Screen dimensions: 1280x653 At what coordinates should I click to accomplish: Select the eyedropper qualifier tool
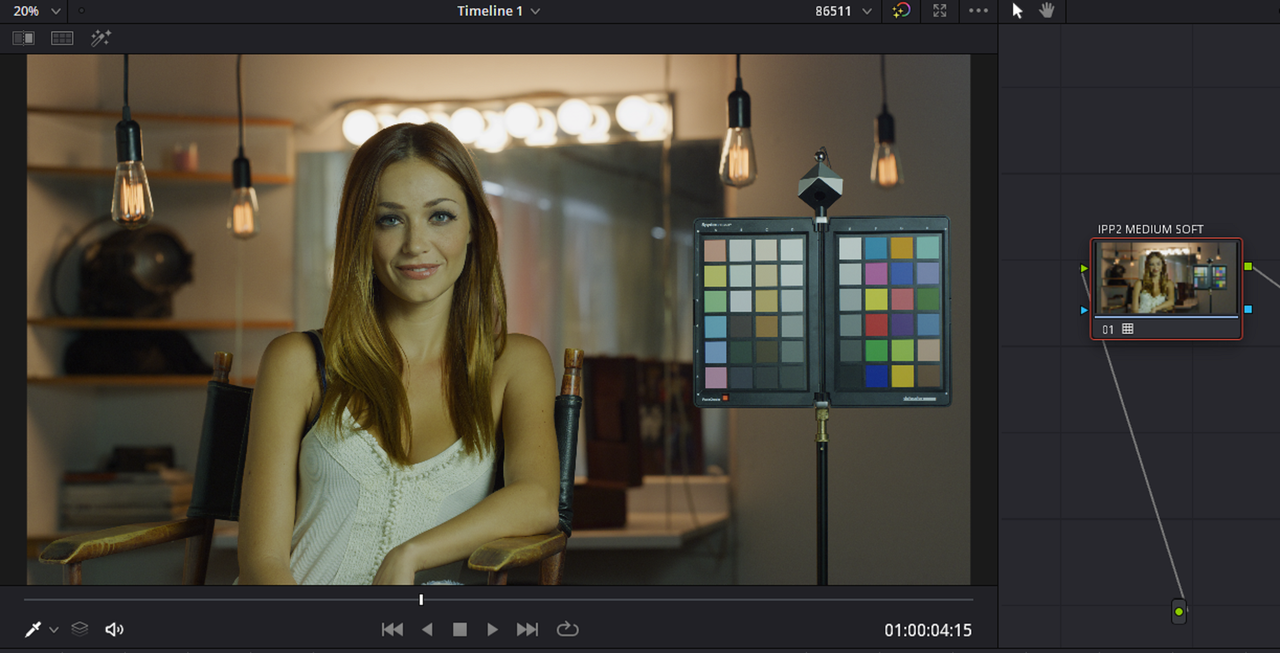(33, 630)
